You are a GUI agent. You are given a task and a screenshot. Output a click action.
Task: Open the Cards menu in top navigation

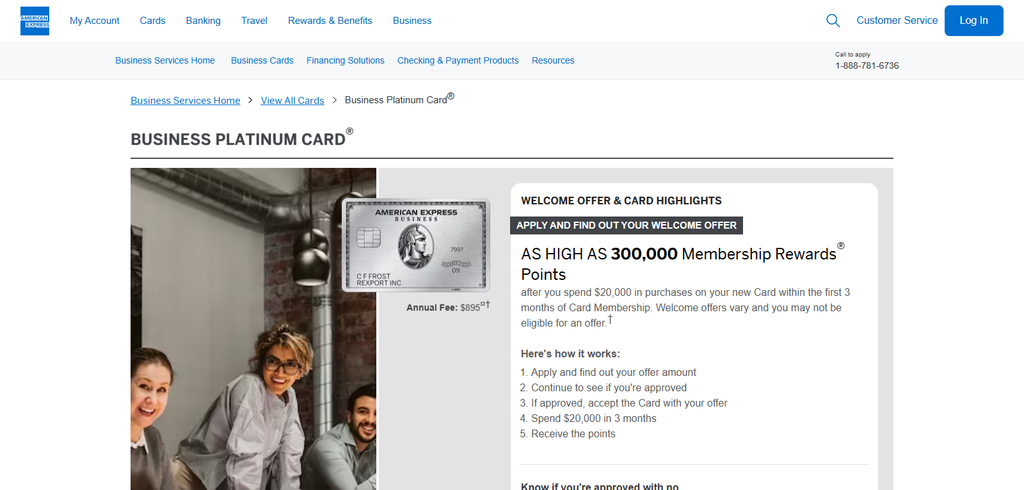(153, 21)
